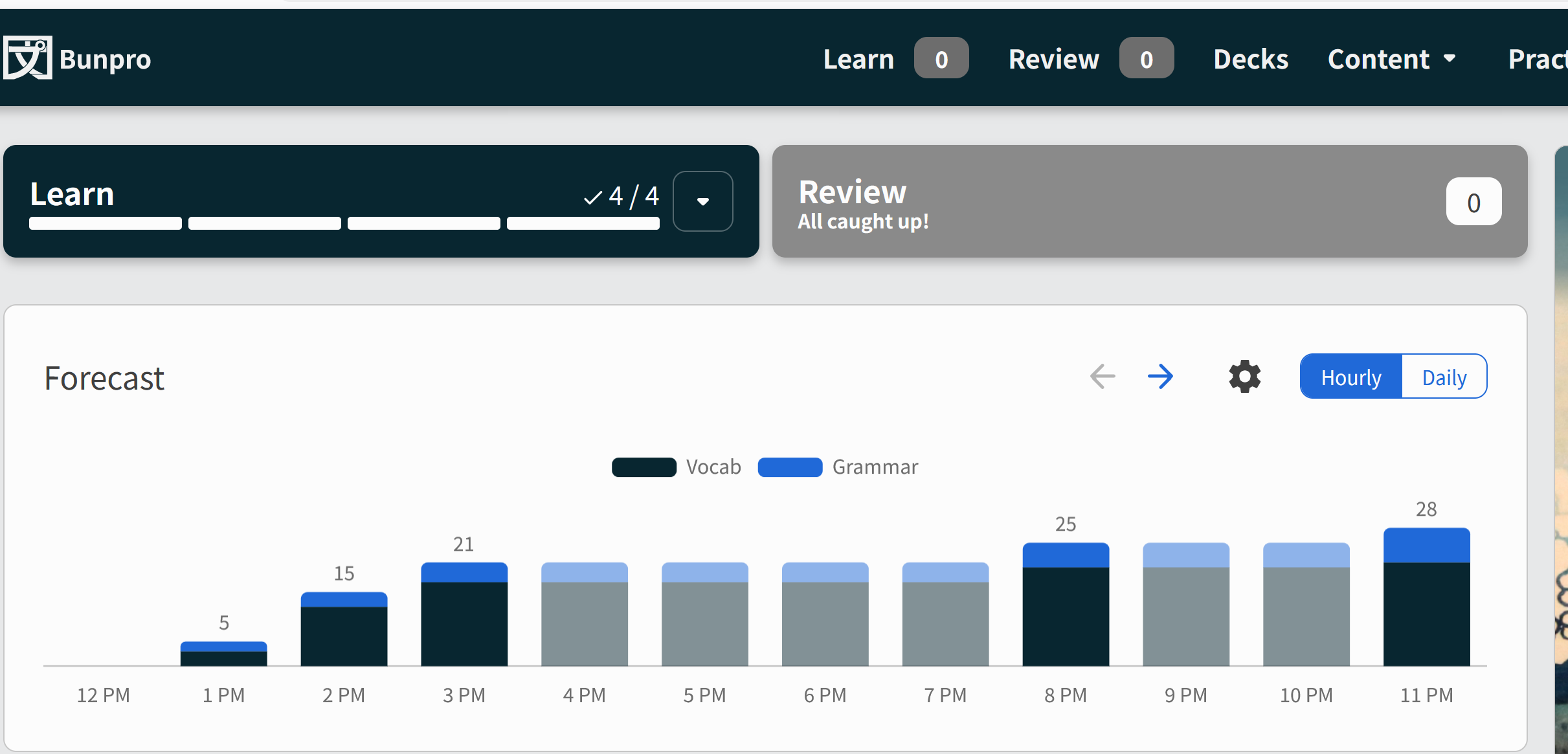Screen dimensions: 1568x754
Task: Open the Decks menu item
Action: pyautogui.click(x=1250, y=59)
